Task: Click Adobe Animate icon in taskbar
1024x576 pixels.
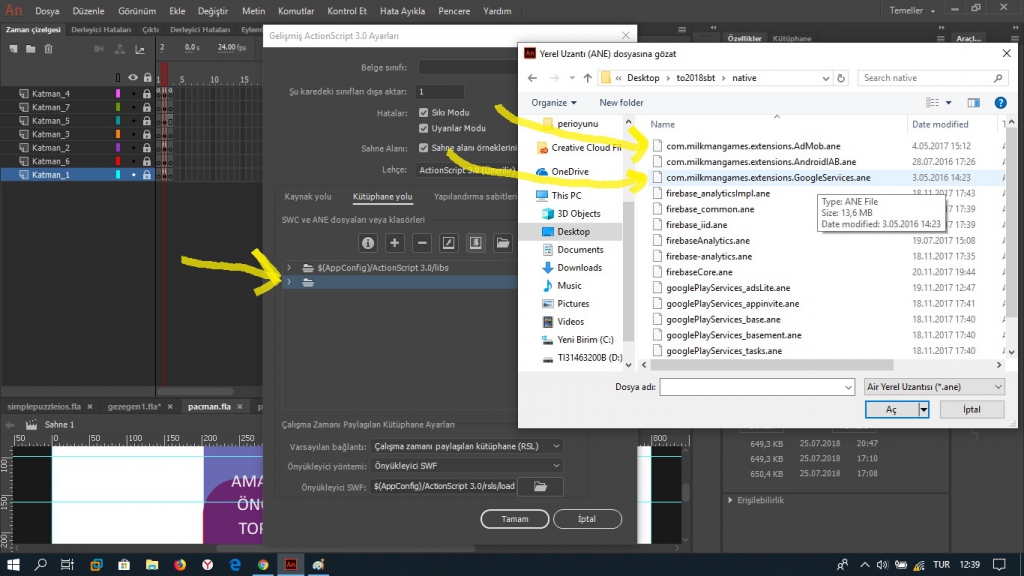Action: tap(291, 564)
